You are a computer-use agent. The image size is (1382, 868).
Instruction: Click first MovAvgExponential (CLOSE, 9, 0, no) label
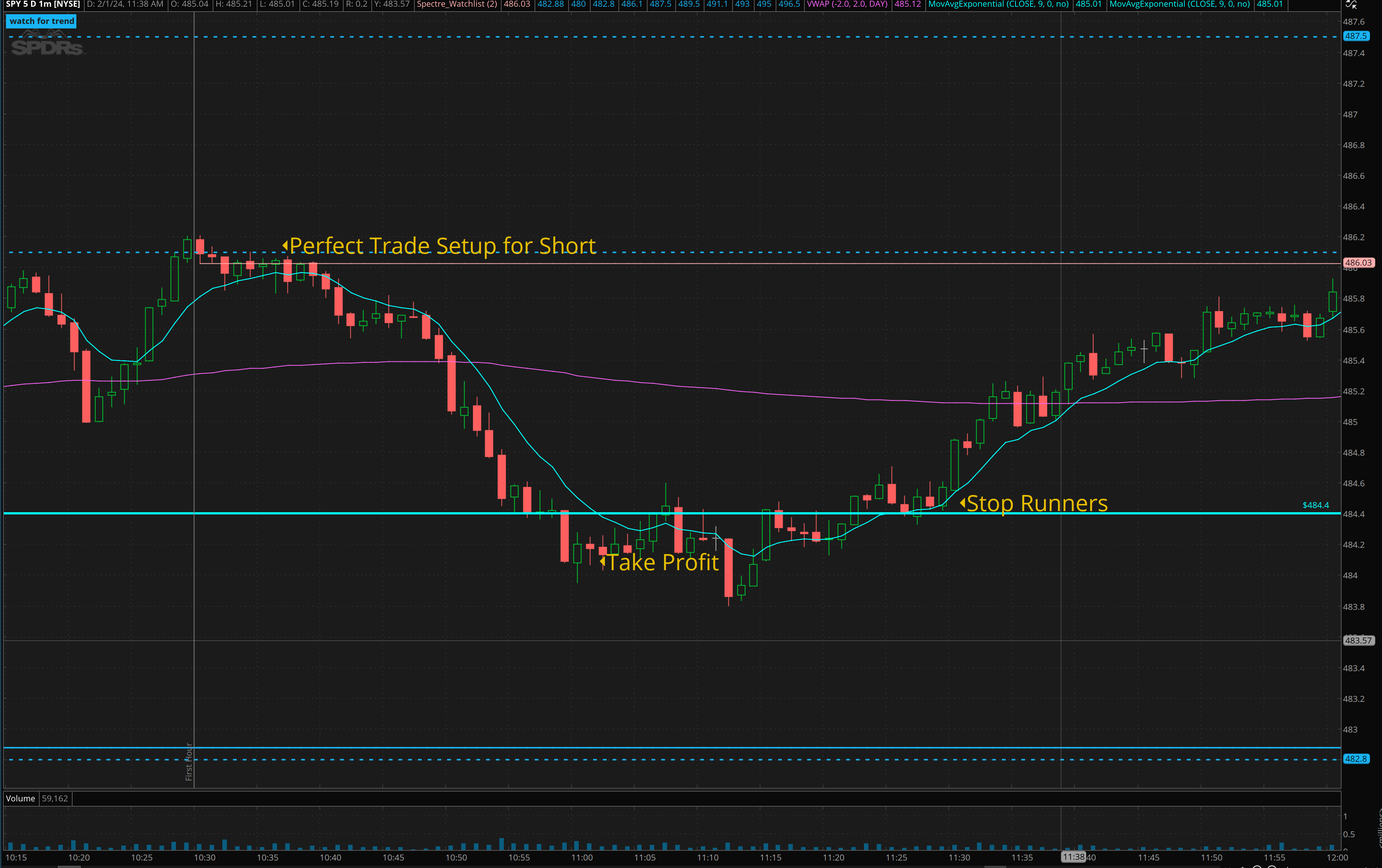998,4
